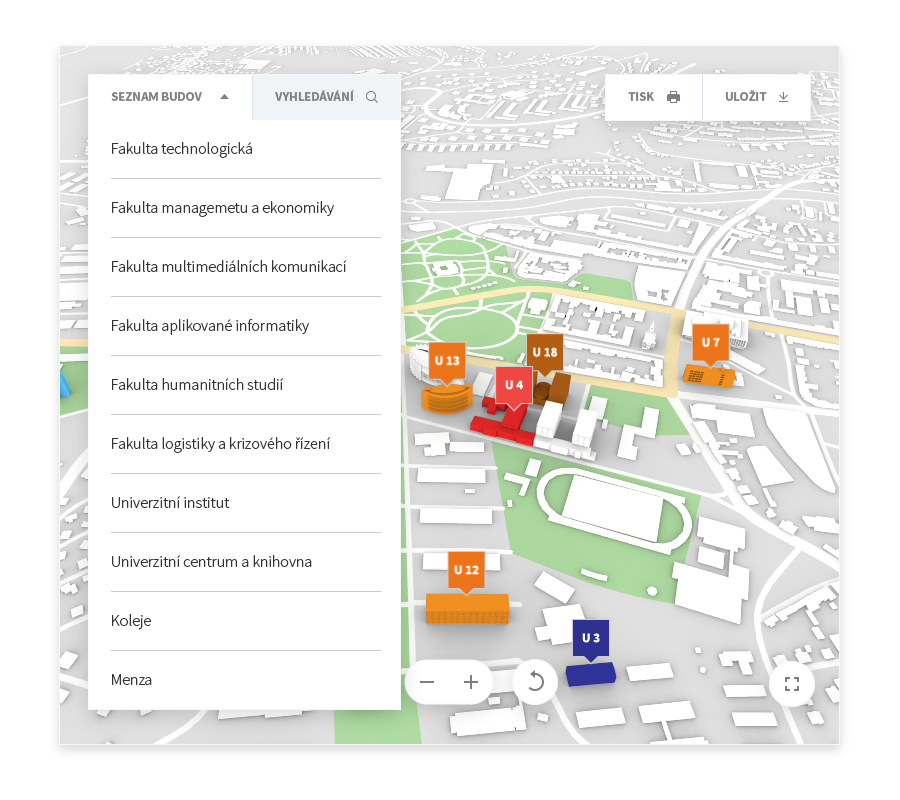Select the blue U 3 marker
900x800 pixels.
point(591,638)
